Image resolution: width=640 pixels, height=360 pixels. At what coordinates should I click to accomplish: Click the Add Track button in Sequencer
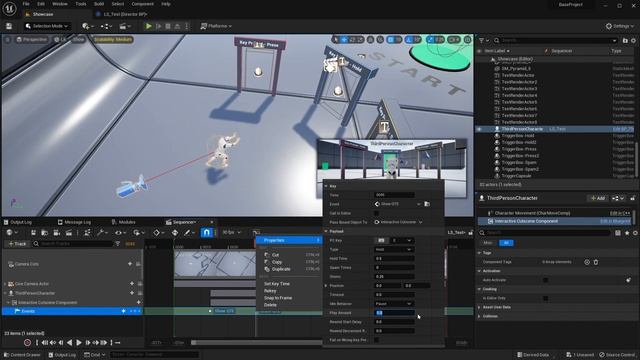click(x=17, y=244)
